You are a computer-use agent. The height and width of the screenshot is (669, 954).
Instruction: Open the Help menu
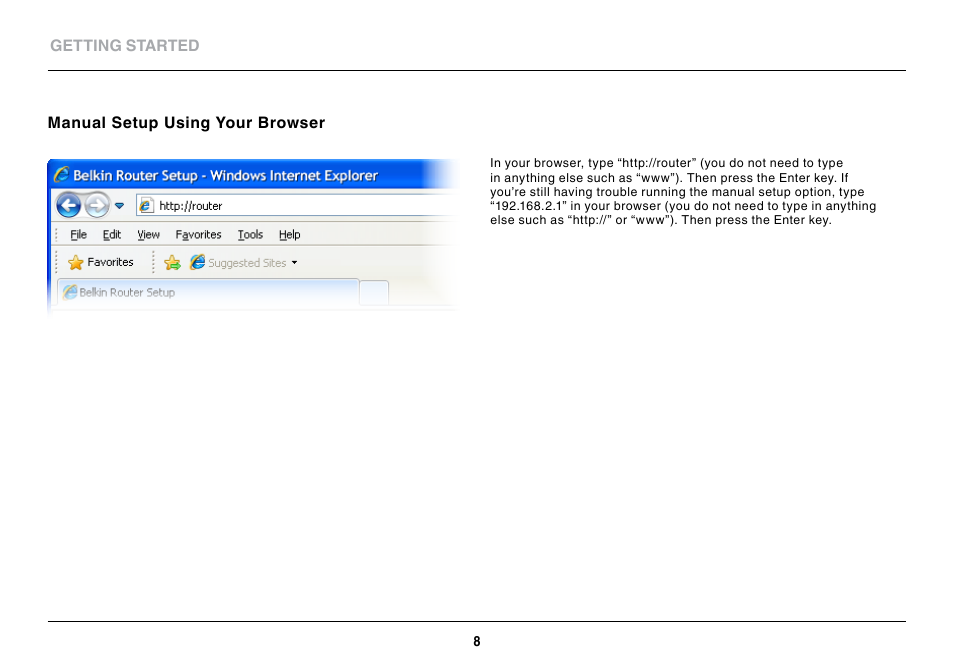(x=290, y=235)
